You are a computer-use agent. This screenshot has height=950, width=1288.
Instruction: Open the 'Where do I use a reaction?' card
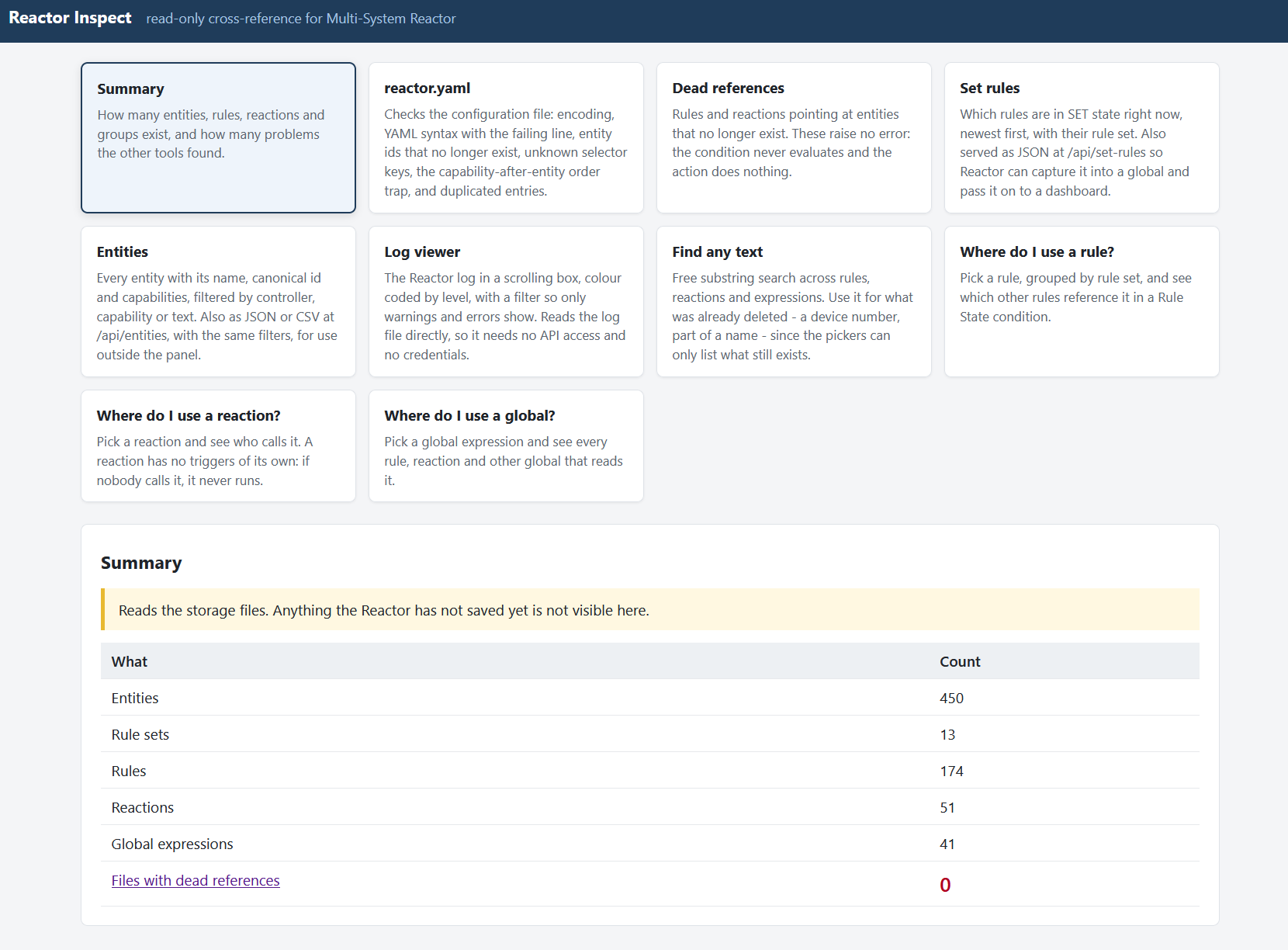pyautogui.click(x=218, y=446)
